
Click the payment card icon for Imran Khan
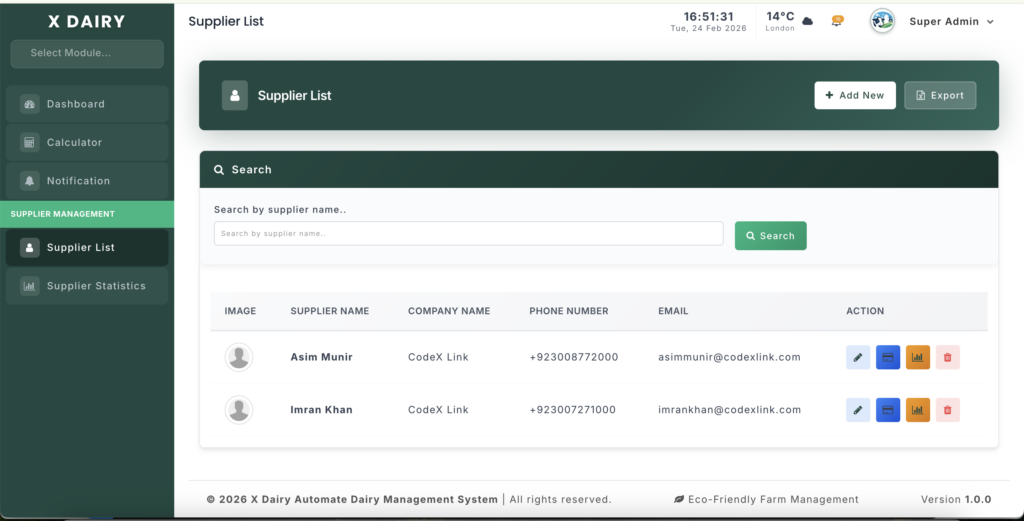[888, 410]
